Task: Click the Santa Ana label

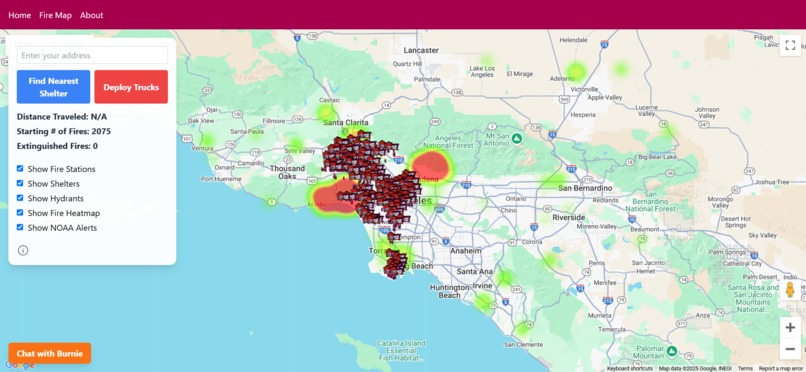Action: 475,271
